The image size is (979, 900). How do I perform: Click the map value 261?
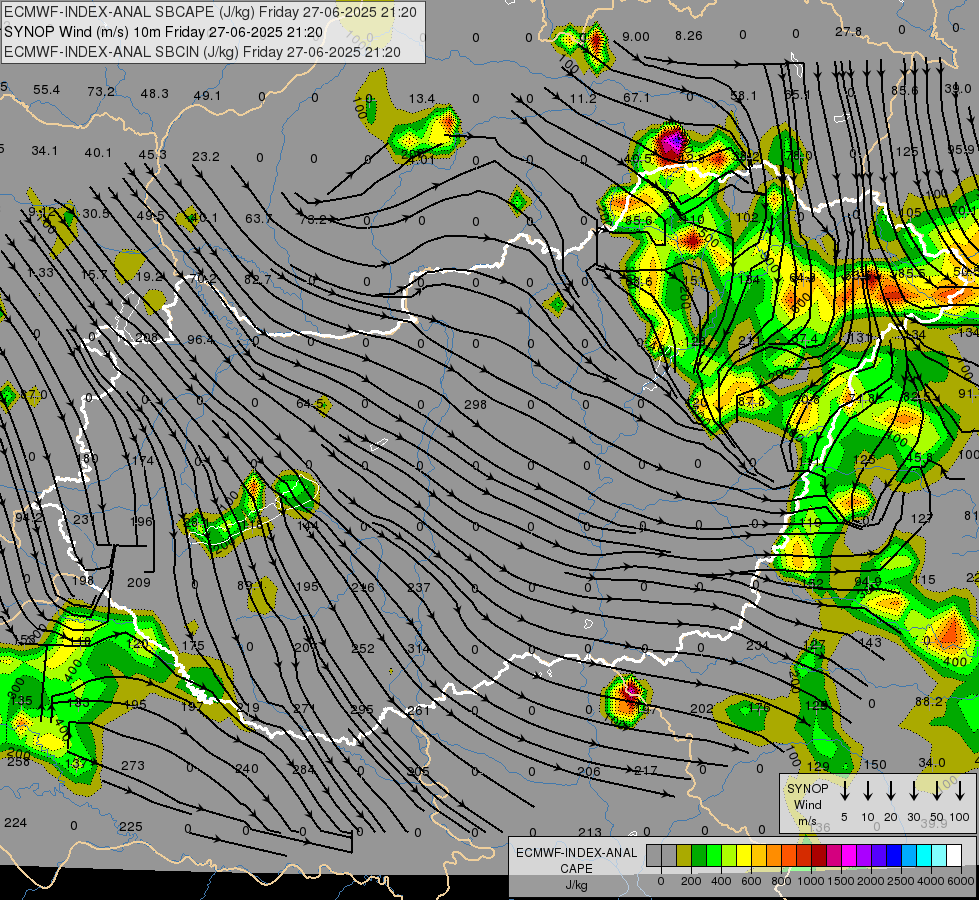[x=418, y=710]
